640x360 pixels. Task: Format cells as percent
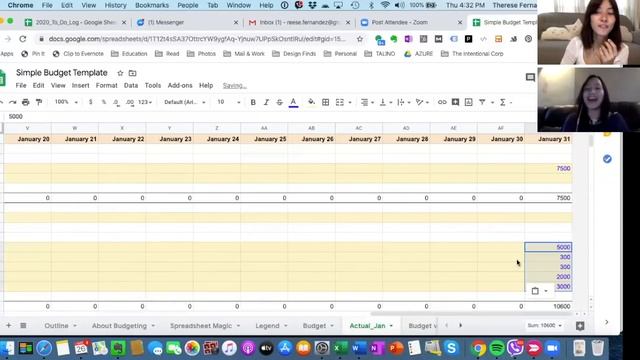click(x=104, y=102)
